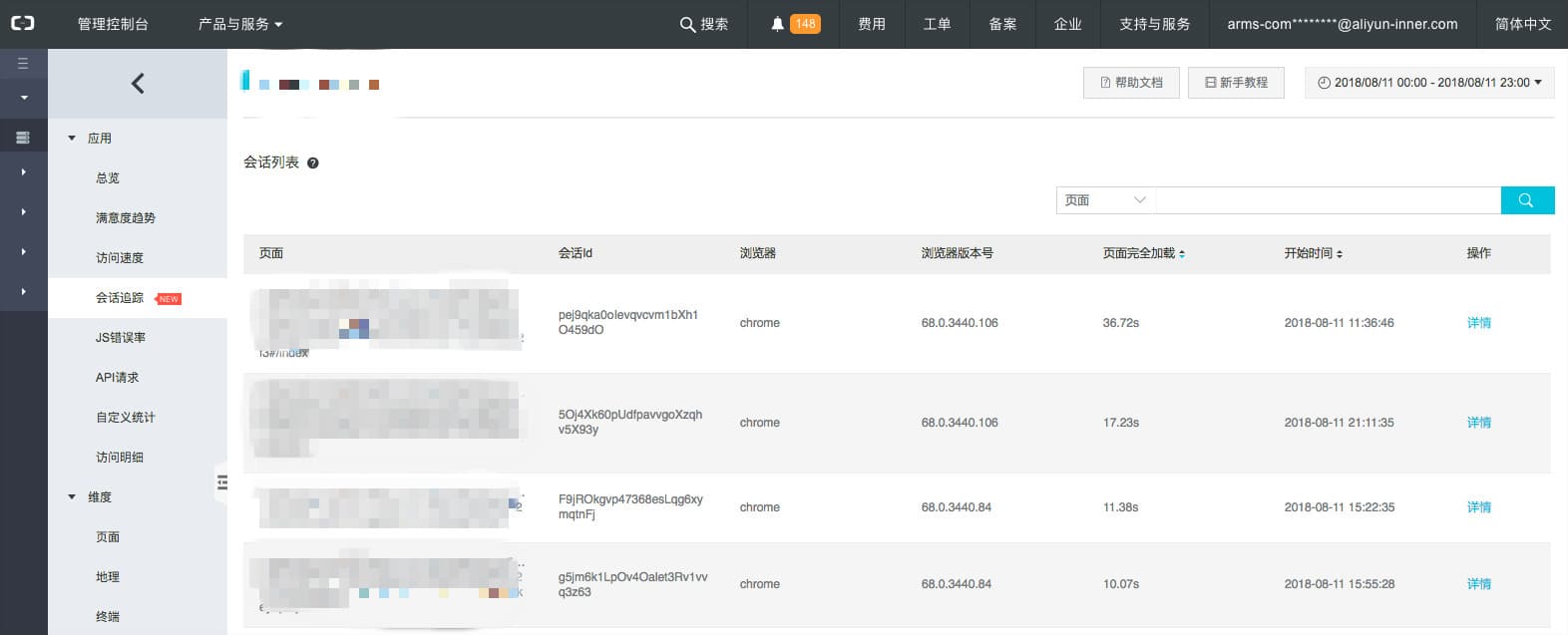Open 企业 menu
Image resolution: width=1568 pixels, height=635 pixels.
[x=1067, y=24]
